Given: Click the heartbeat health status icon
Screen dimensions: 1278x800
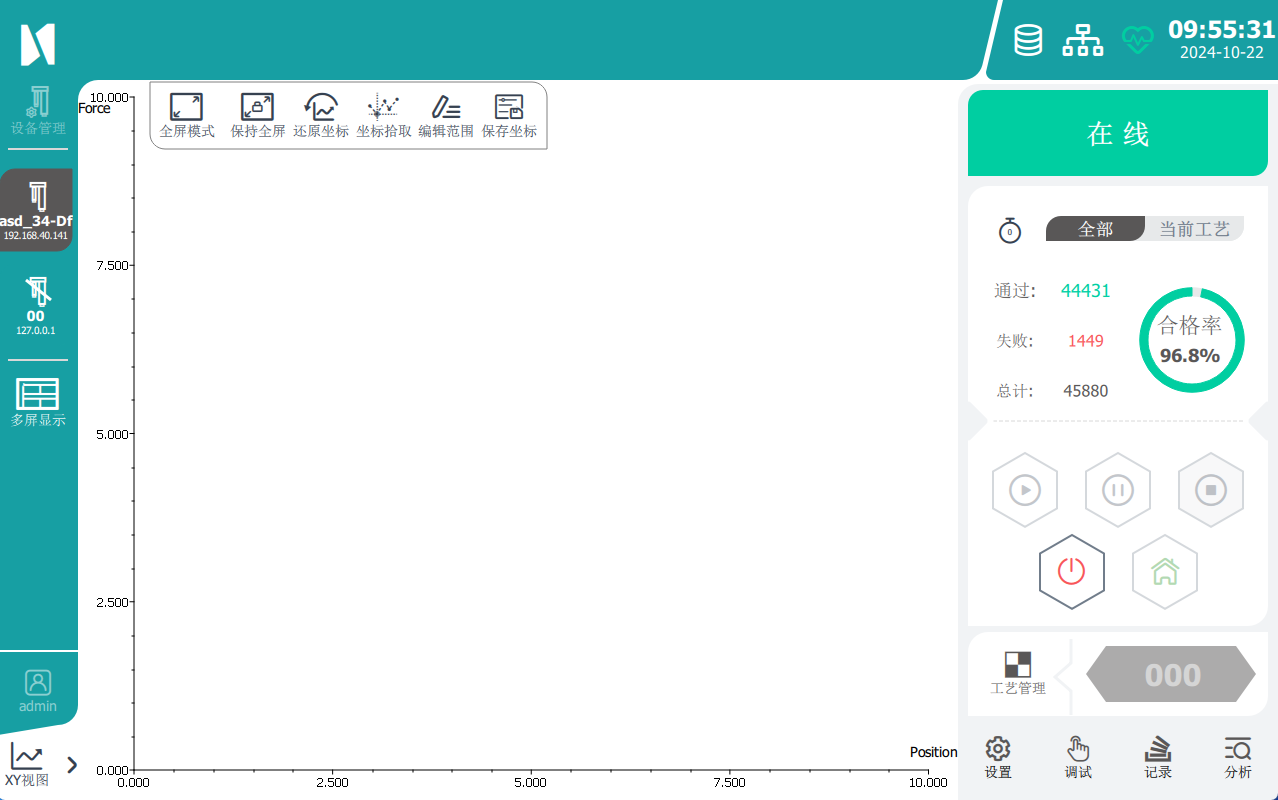Looking at the screenshot, I should tap(1137, 40).
